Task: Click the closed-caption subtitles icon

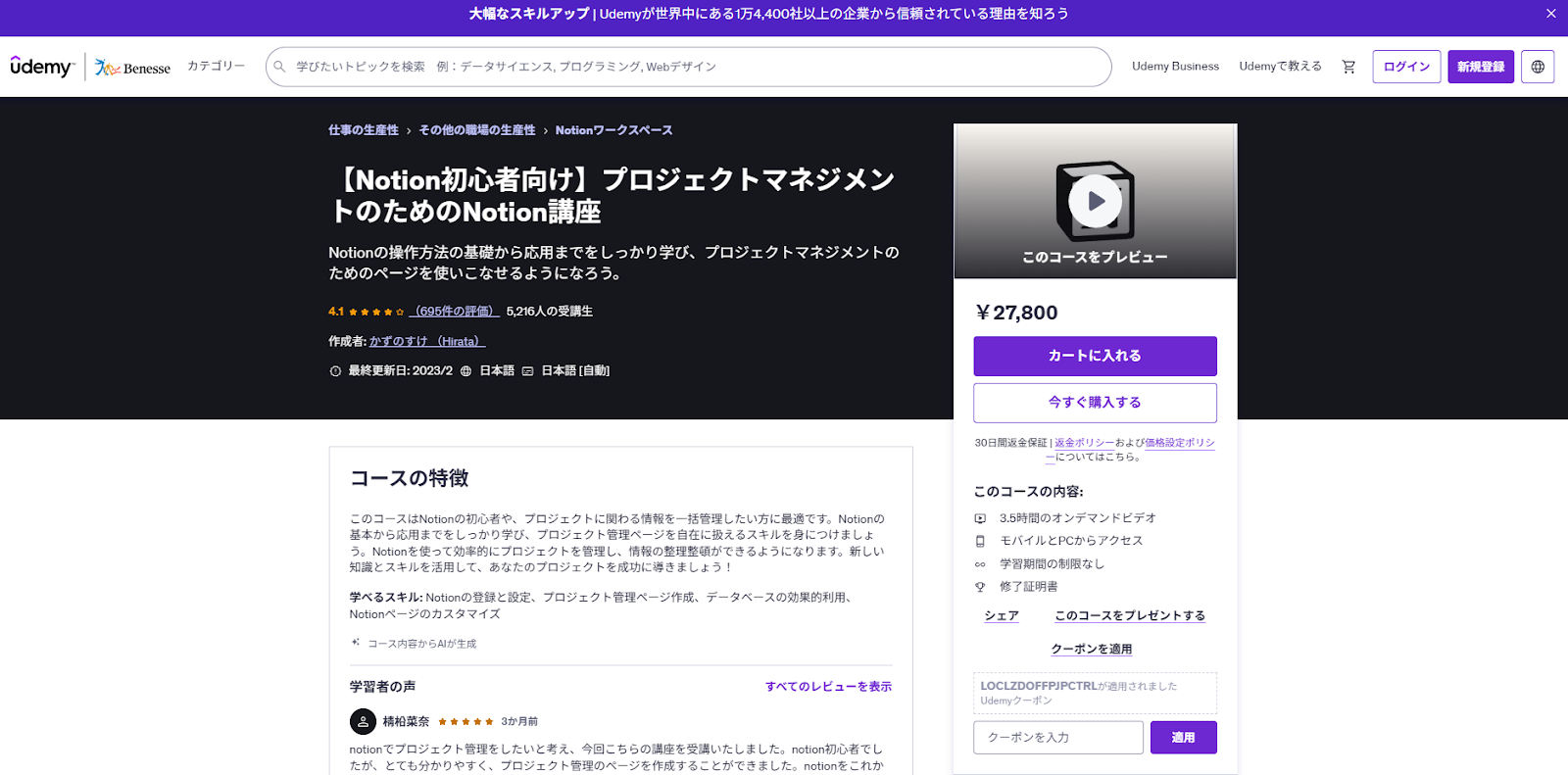Action: tap(527, 371)
